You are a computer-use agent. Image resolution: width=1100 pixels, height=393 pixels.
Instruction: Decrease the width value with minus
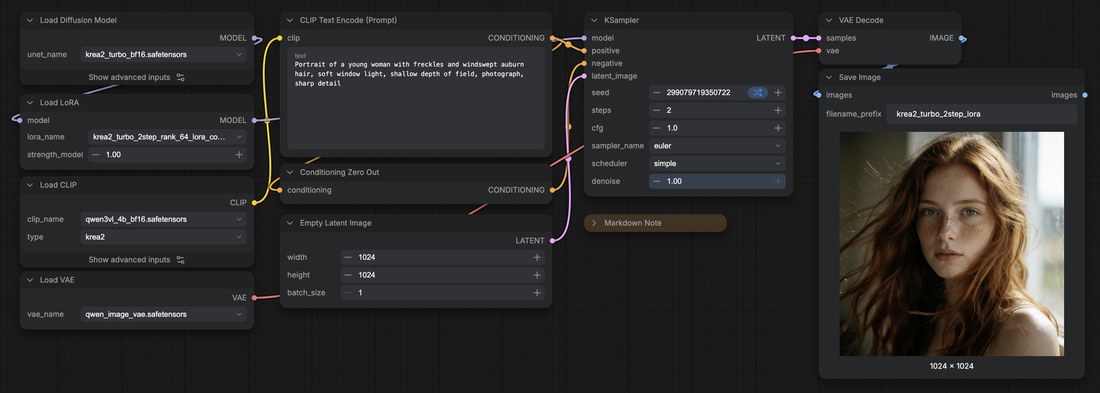(x=348, y=258)
